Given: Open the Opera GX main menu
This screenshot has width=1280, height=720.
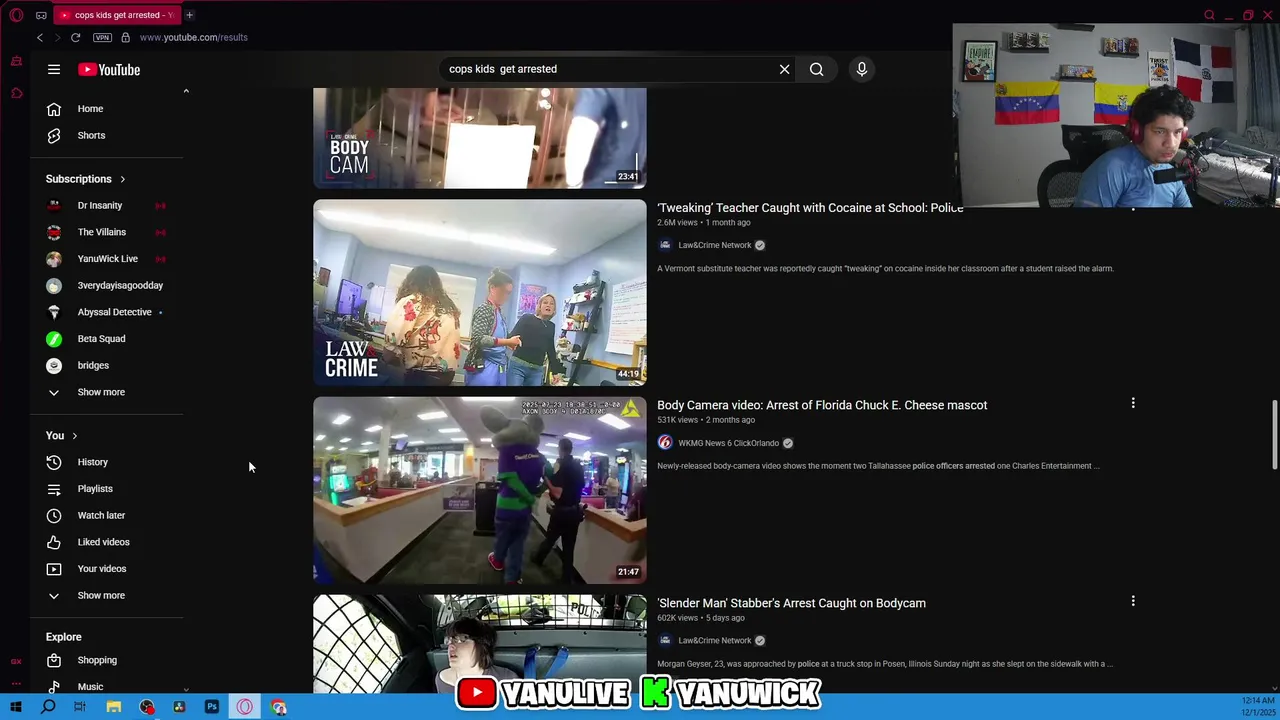Looking at the screenshot, I should (16, 15).
